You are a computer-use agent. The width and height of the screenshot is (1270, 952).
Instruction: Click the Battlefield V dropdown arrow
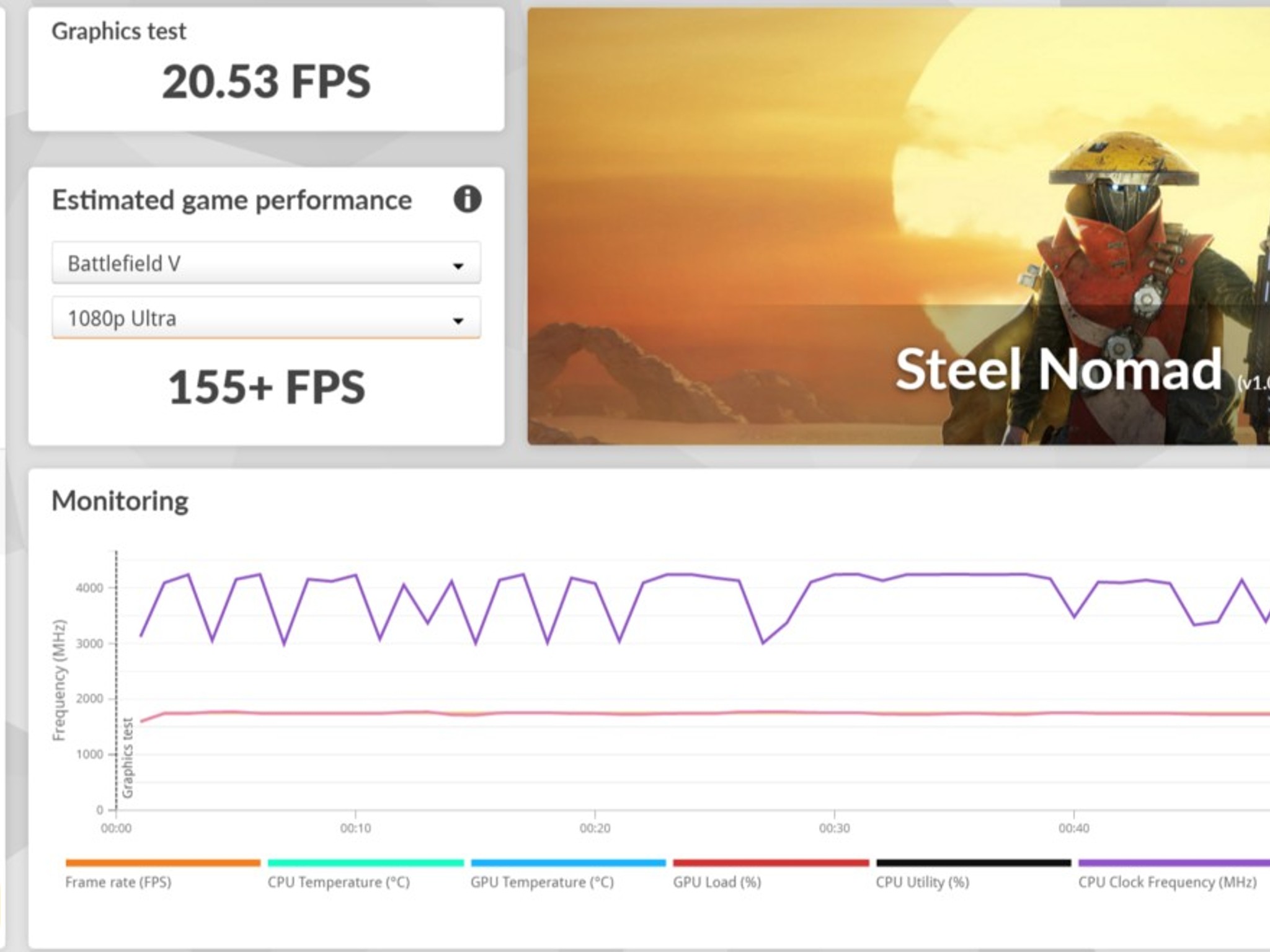pos(458,266)
